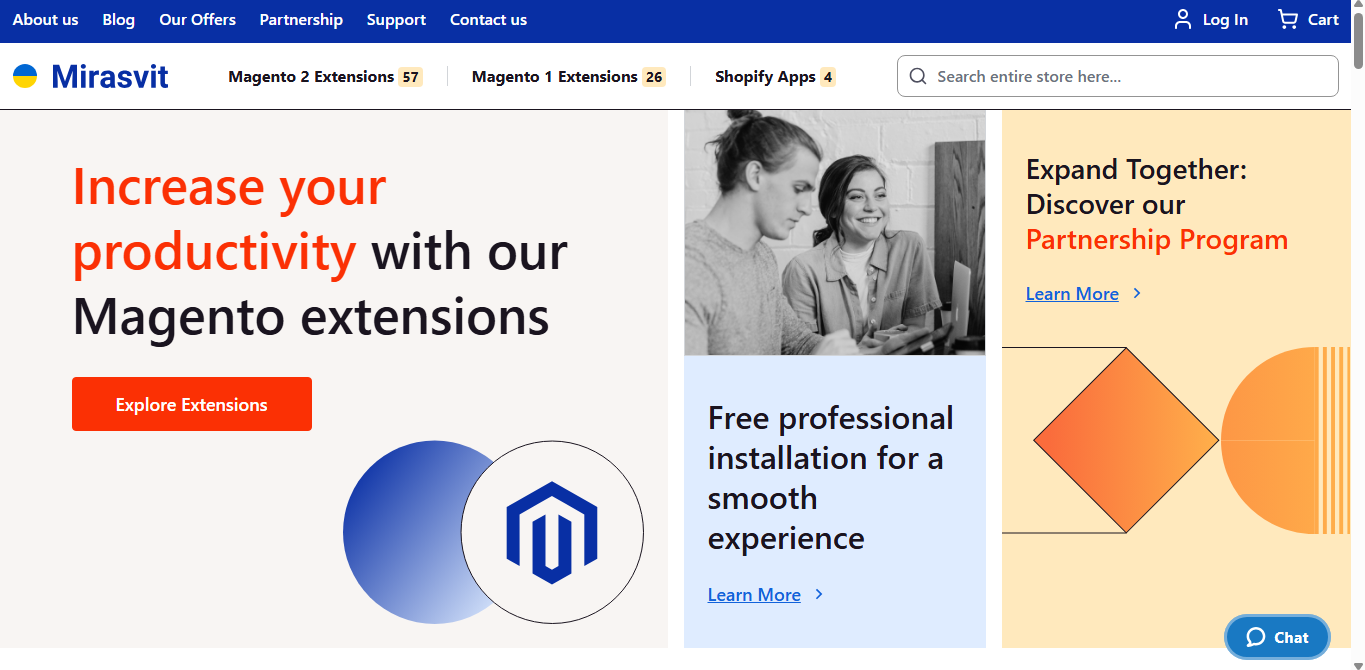
Task: Follow Learn More under Partnership Program
Action: pos(1072,293)
